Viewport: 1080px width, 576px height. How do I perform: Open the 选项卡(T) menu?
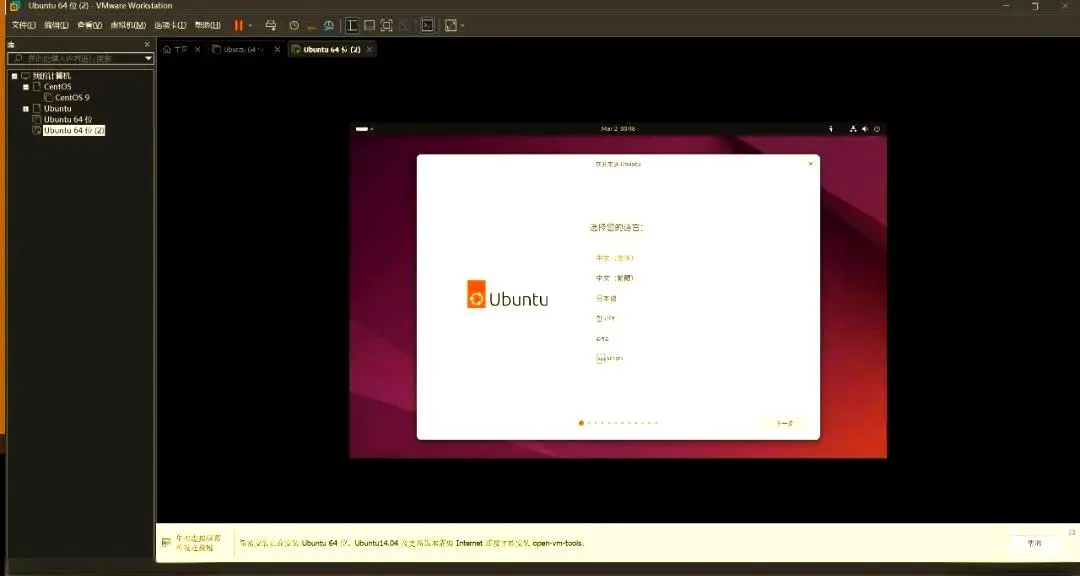pyautogui.click(x=170, y=25)
